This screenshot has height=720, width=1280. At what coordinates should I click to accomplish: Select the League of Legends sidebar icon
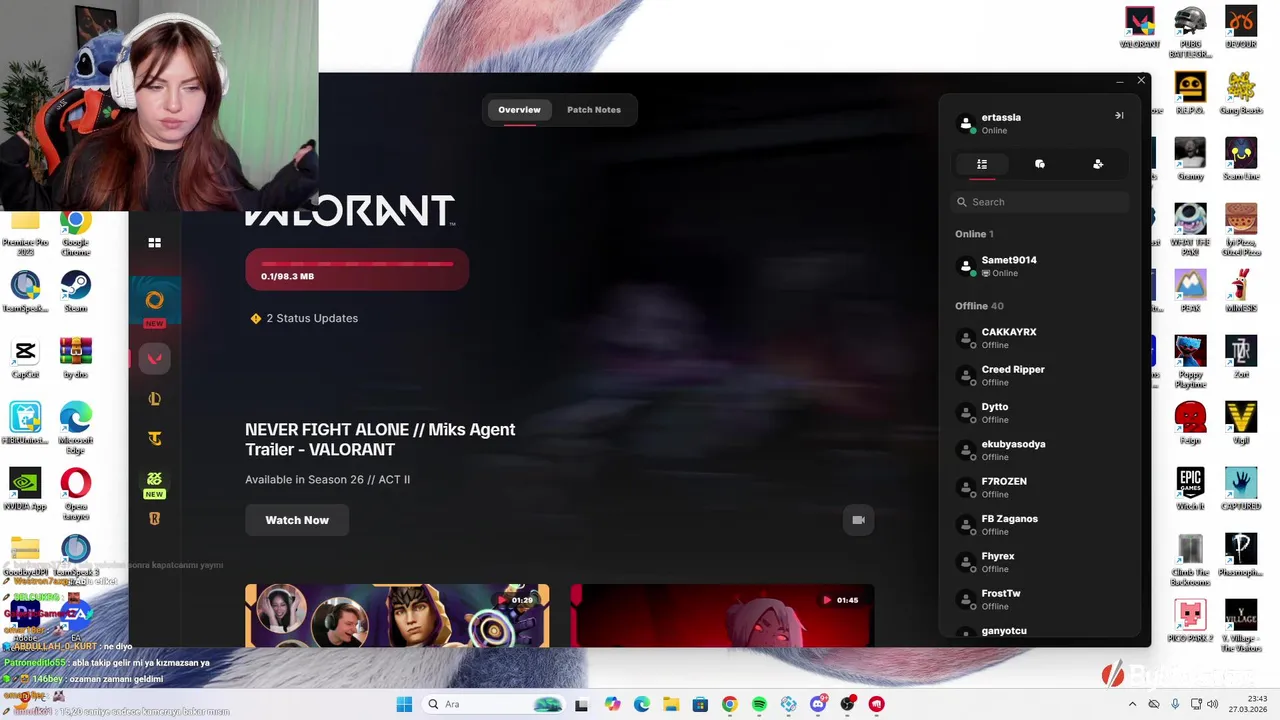tap(155, 399)
